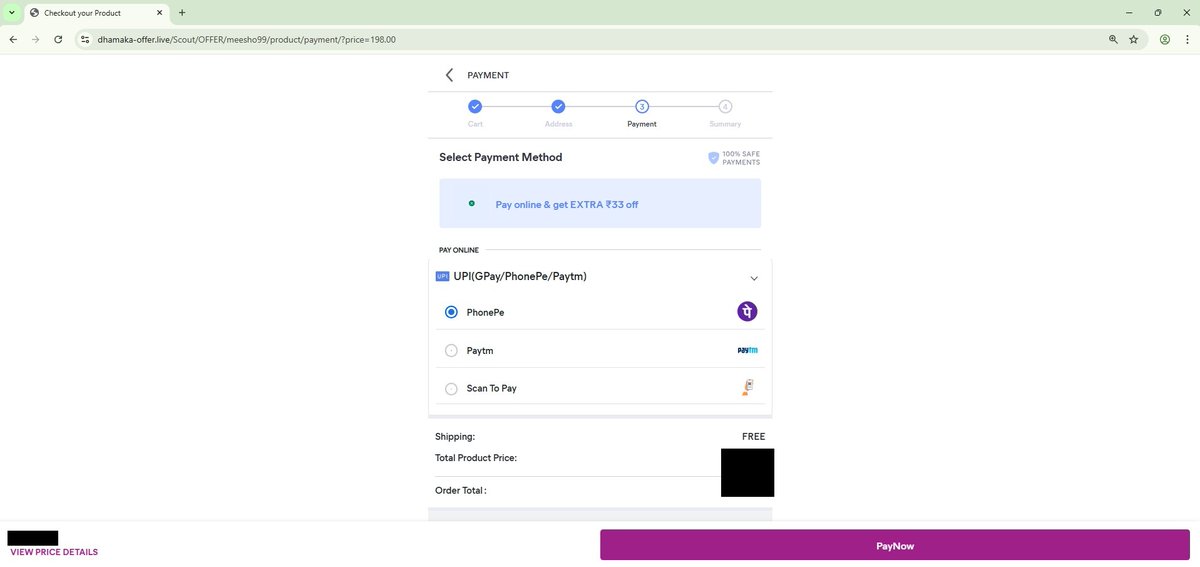Minimize the browser window
The image size is (1200, 567).
click(1128, 13)
